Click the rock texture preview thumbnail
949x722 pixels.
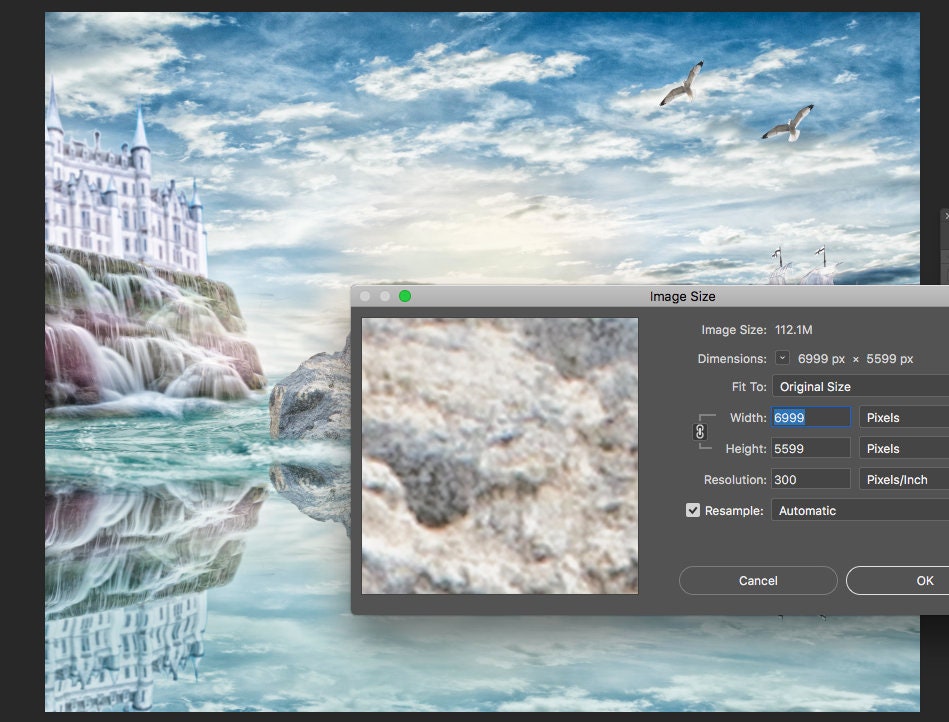499,455
